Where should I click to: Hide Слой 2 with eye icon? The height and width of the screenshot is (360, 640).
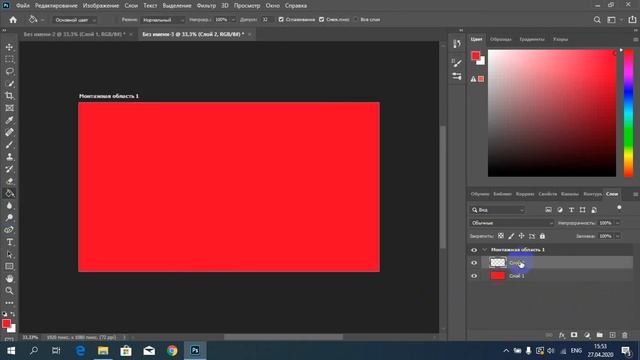(474, 263)
